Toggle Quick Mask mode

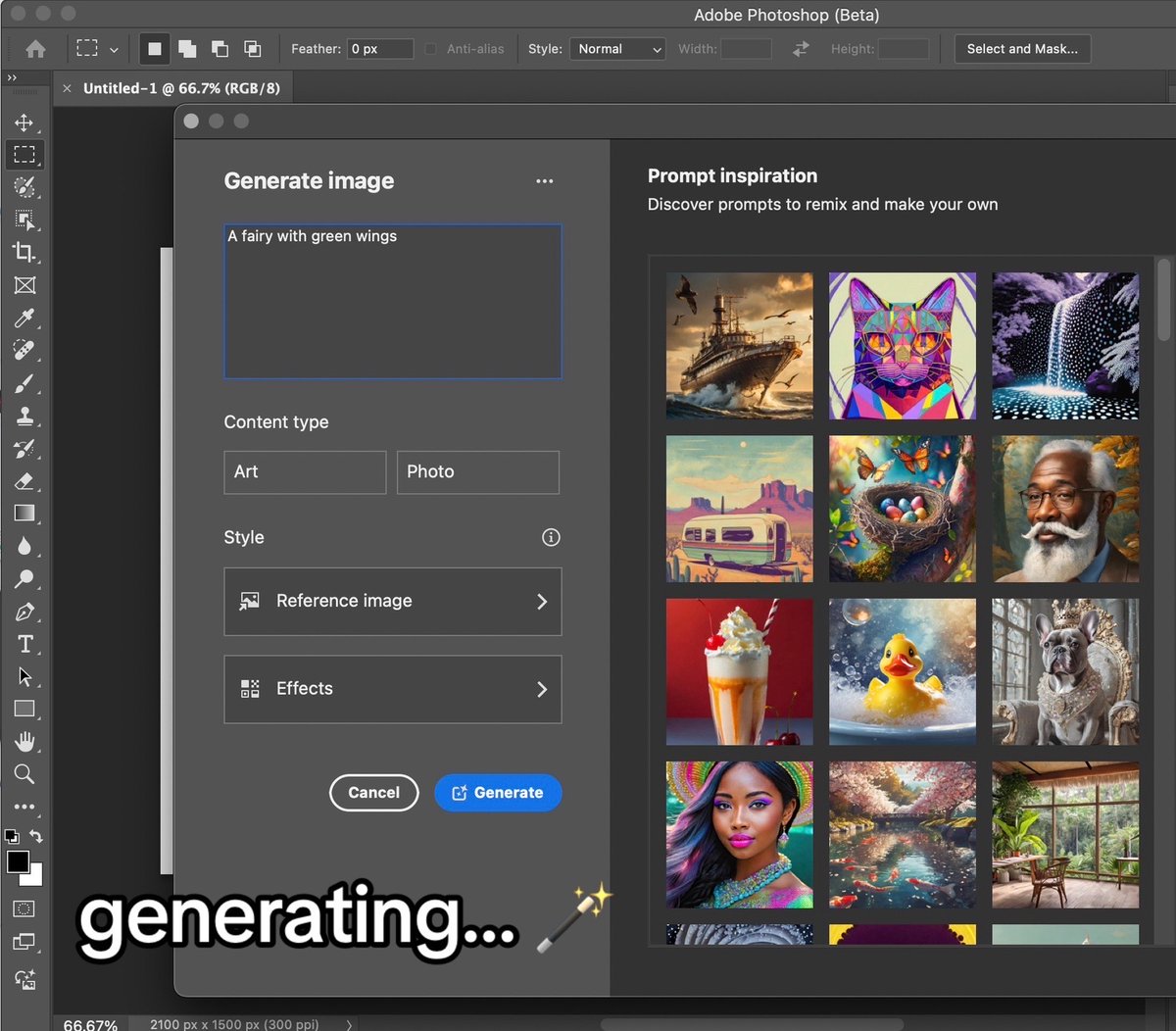coord(24,909)
